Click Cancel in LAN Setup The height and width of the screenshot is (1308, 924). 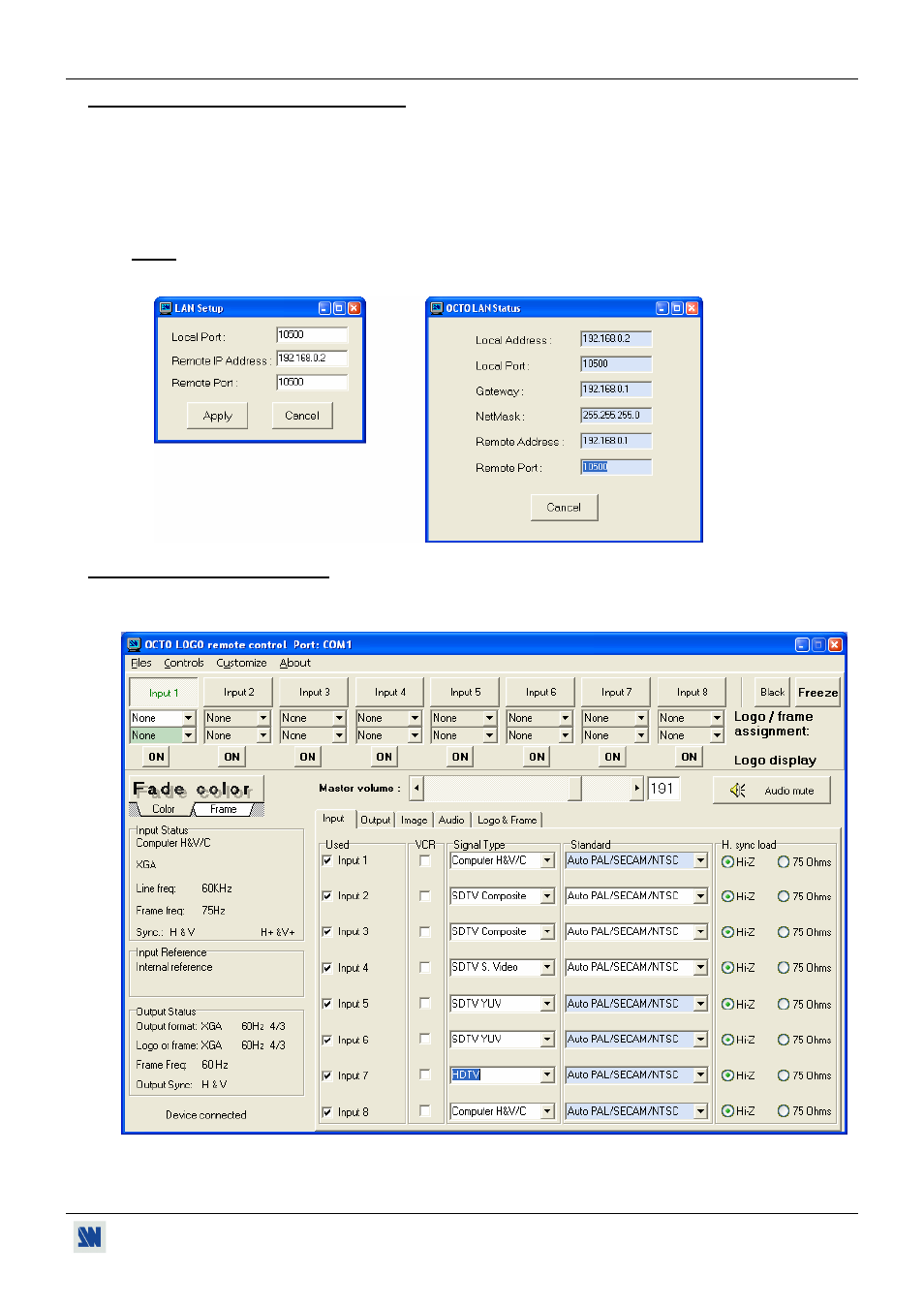click(302, 416)
